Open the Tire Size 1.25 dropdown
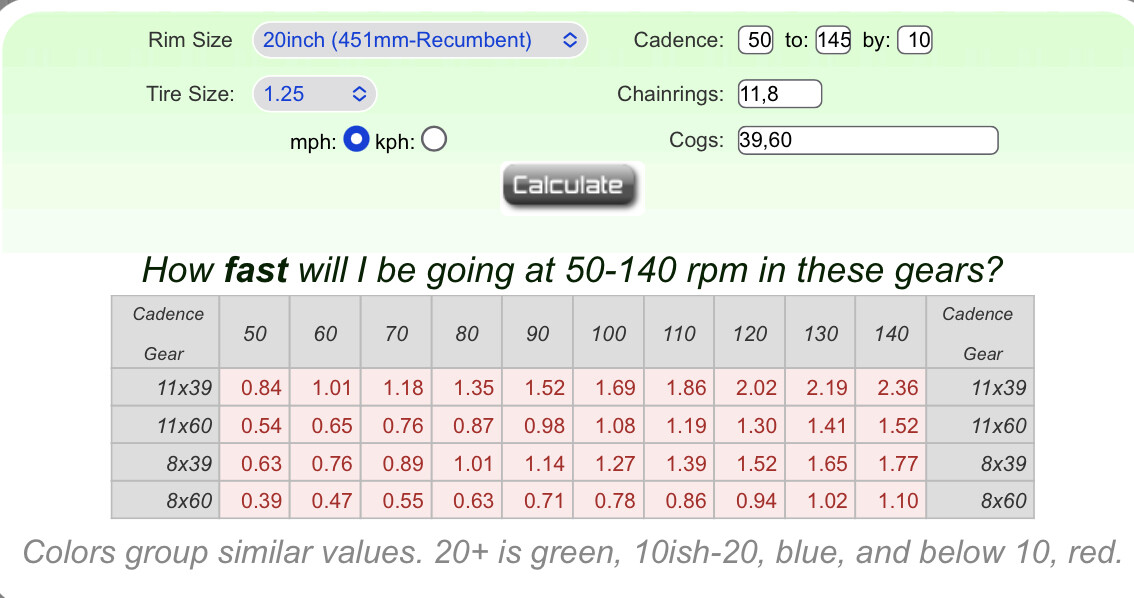The image size is (1134, 598). (315, 94)
